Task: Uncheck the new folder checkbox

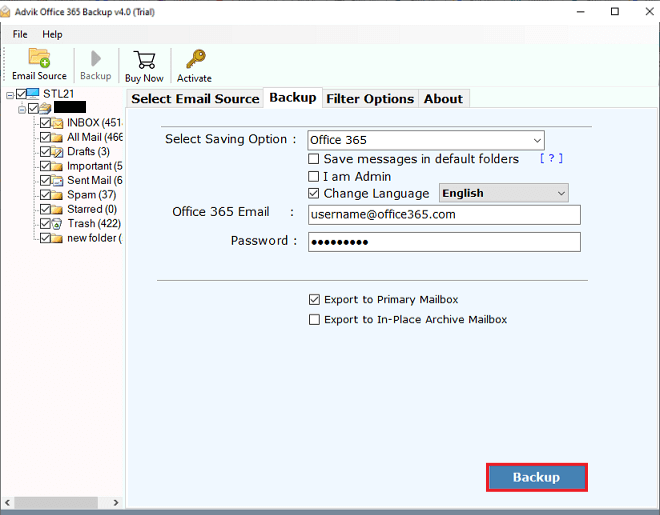Action: (45, 238)
